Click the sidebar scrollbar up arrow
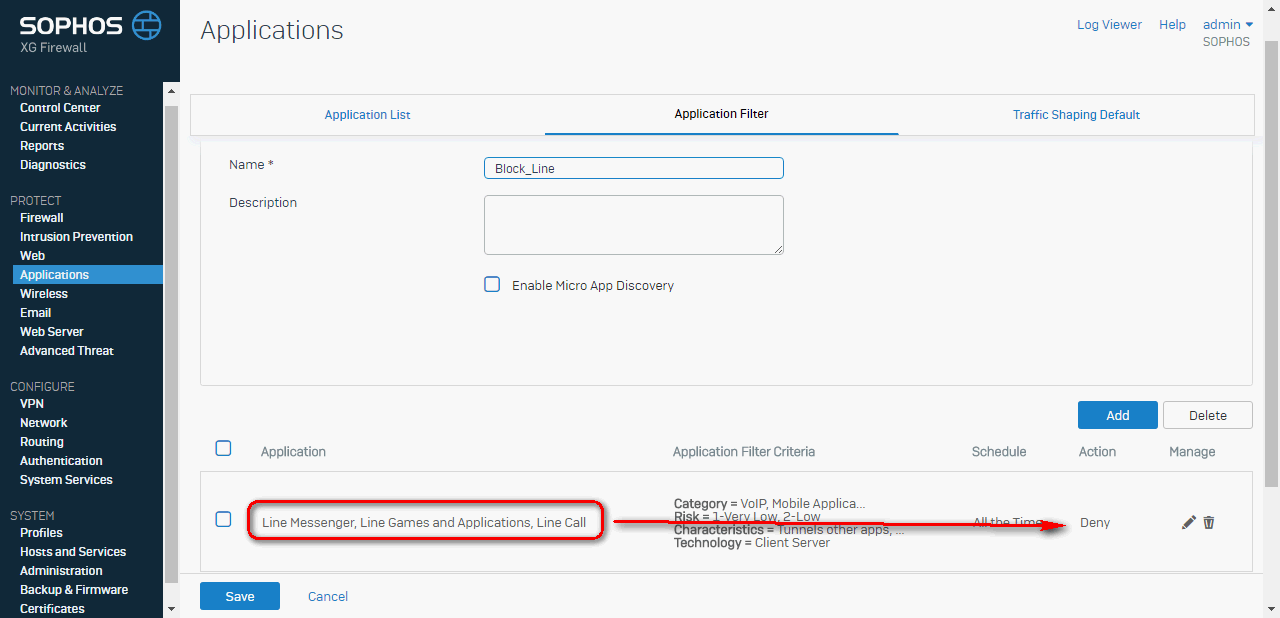Screen dimensions: 1280x618 171,89
